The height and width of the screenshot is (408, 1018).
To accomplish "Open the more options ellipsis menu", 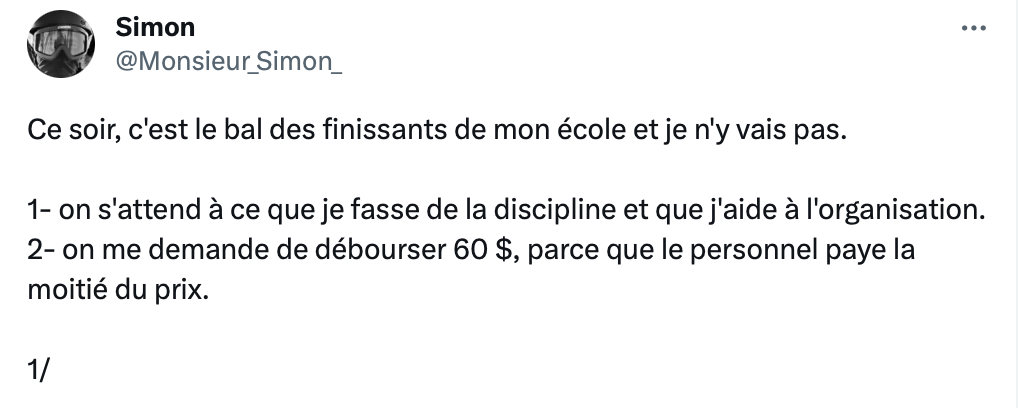I will (973, 29).
